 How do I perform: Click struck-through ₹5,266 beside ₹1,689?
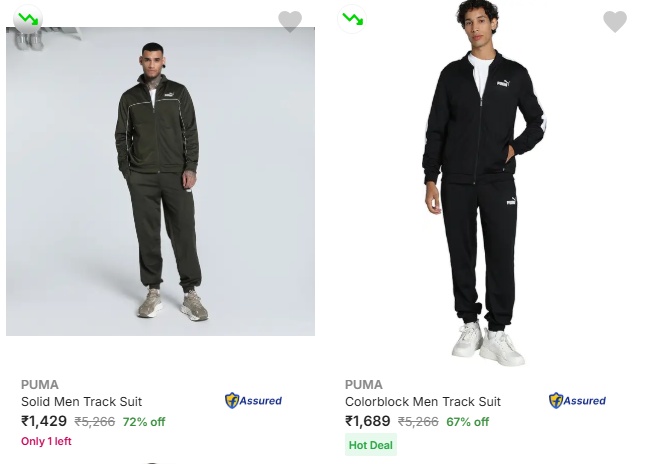[x=418, y=422]
